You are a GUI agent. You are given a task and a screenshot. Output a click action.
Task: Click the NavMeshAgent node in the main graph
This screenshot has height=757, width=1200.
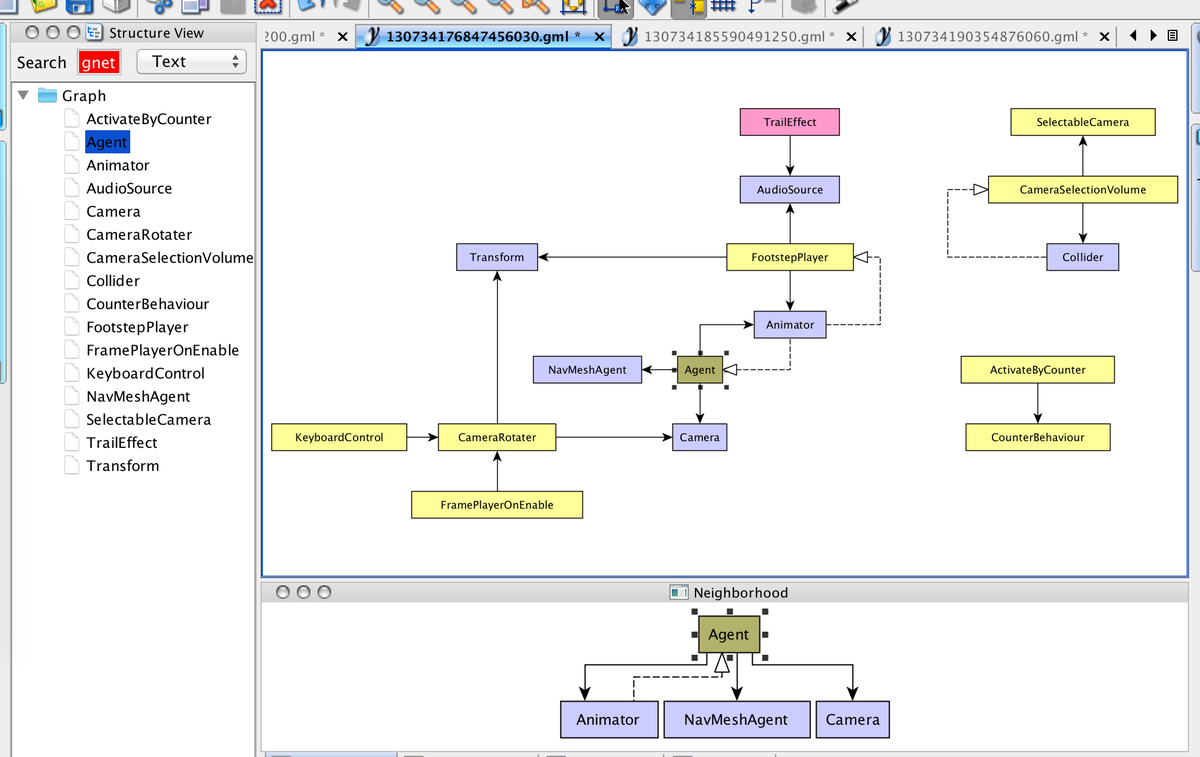(x=587, y=370)
